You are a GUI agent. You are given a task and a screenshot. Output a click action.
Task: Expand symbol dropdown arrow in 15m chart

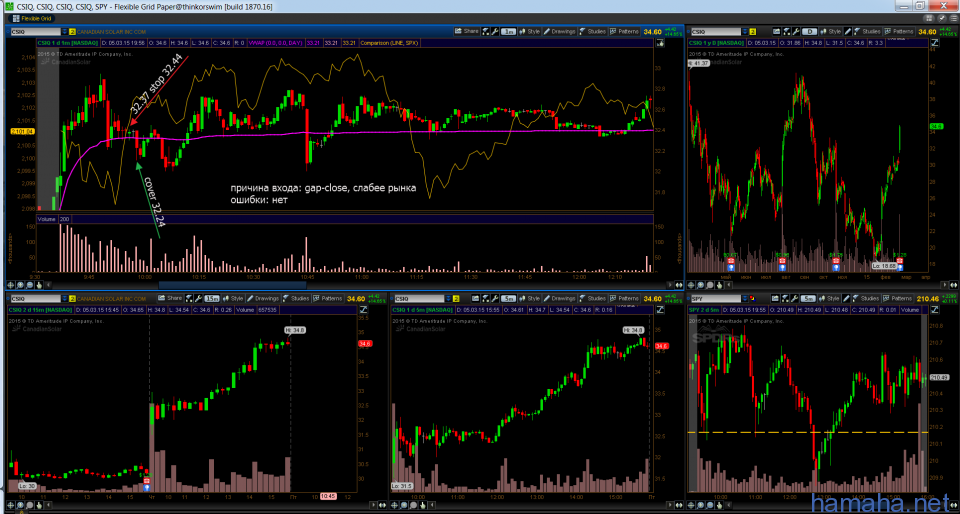64,299
